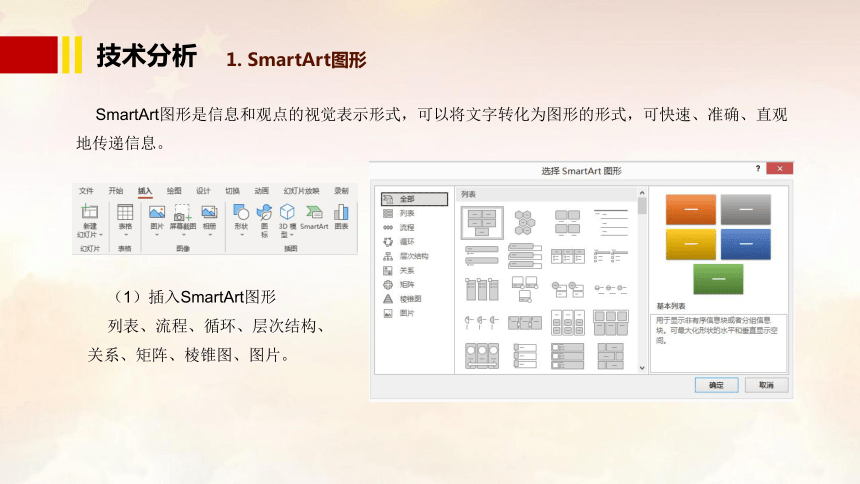Click the orange block in the preview
The width and height of the screenshot is (860, 484).
coord(691,209)
